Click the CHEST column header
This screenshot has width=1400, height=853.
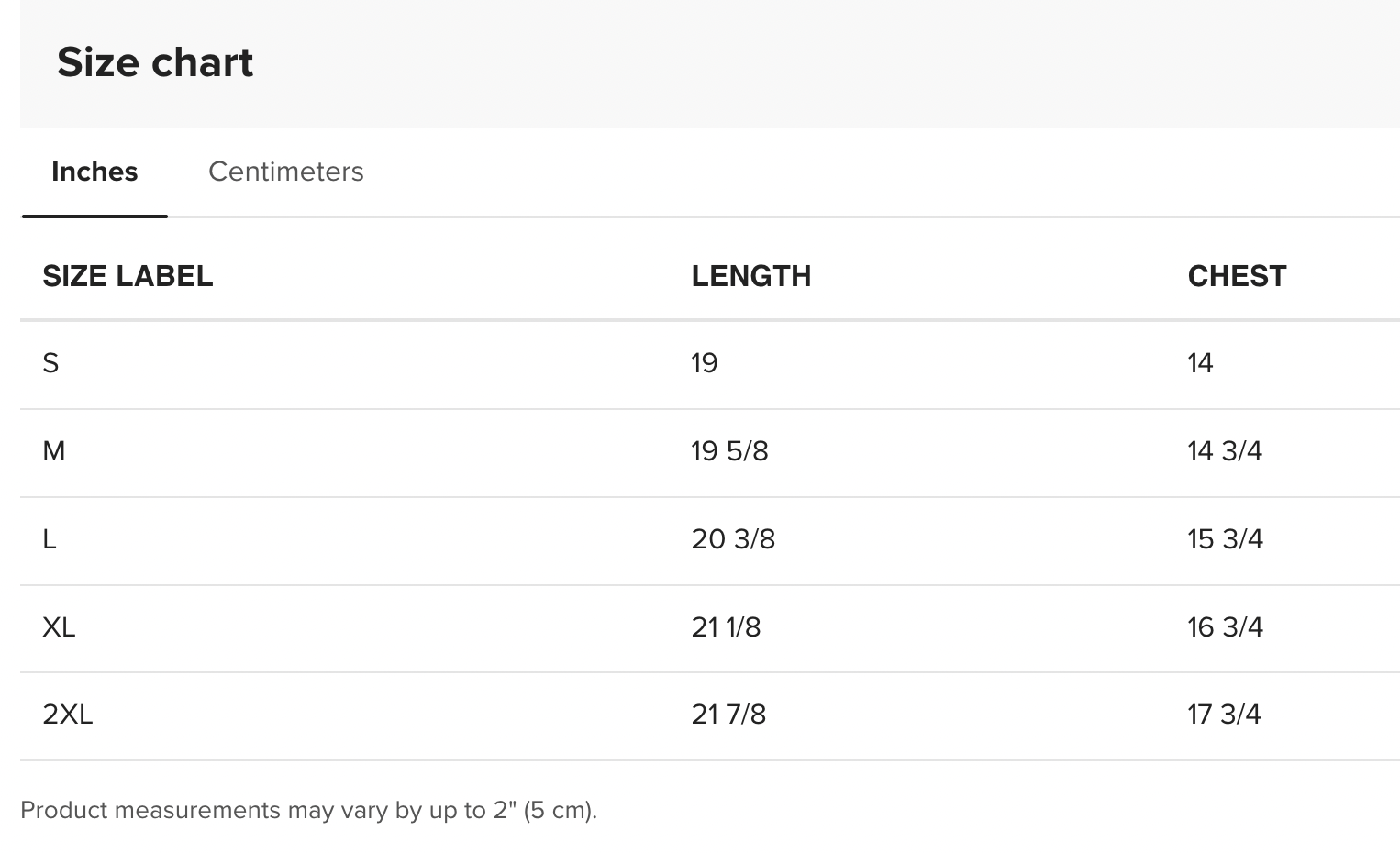click(x=1237, y=276)
